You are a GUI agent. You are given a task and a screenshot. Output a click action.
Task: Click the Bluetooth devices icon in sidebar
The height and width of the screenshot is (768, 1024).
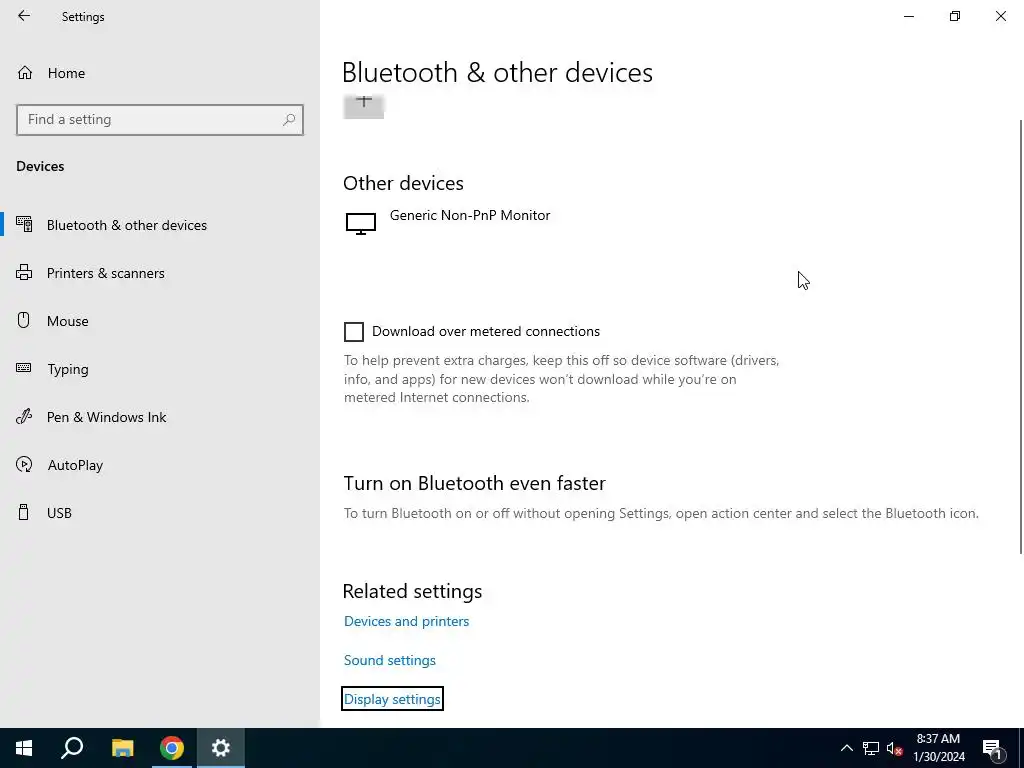coord(24,224)
